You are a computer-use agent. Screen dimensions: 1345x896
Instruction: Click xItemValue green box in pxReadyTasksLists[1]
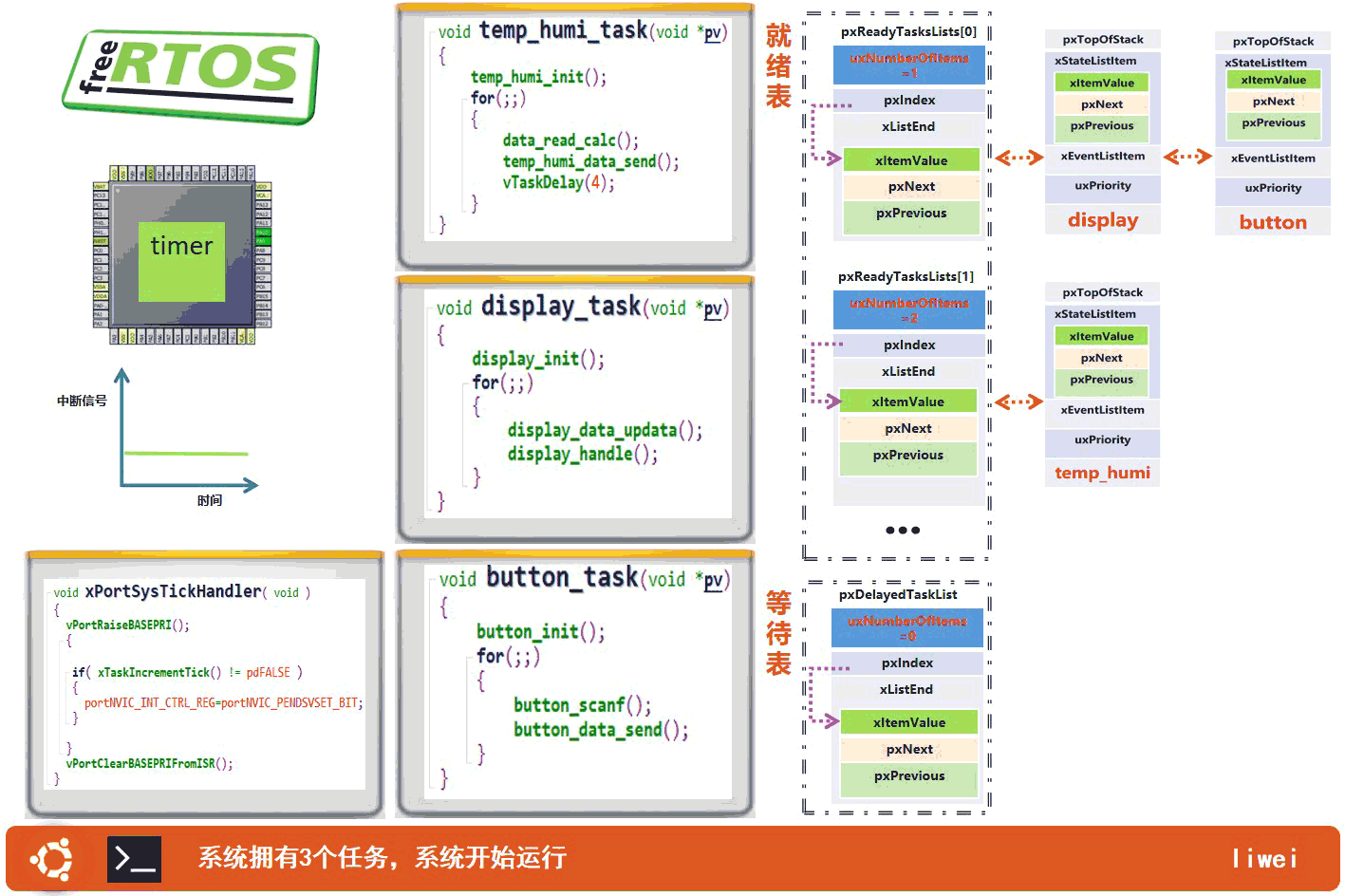[908, 401]
